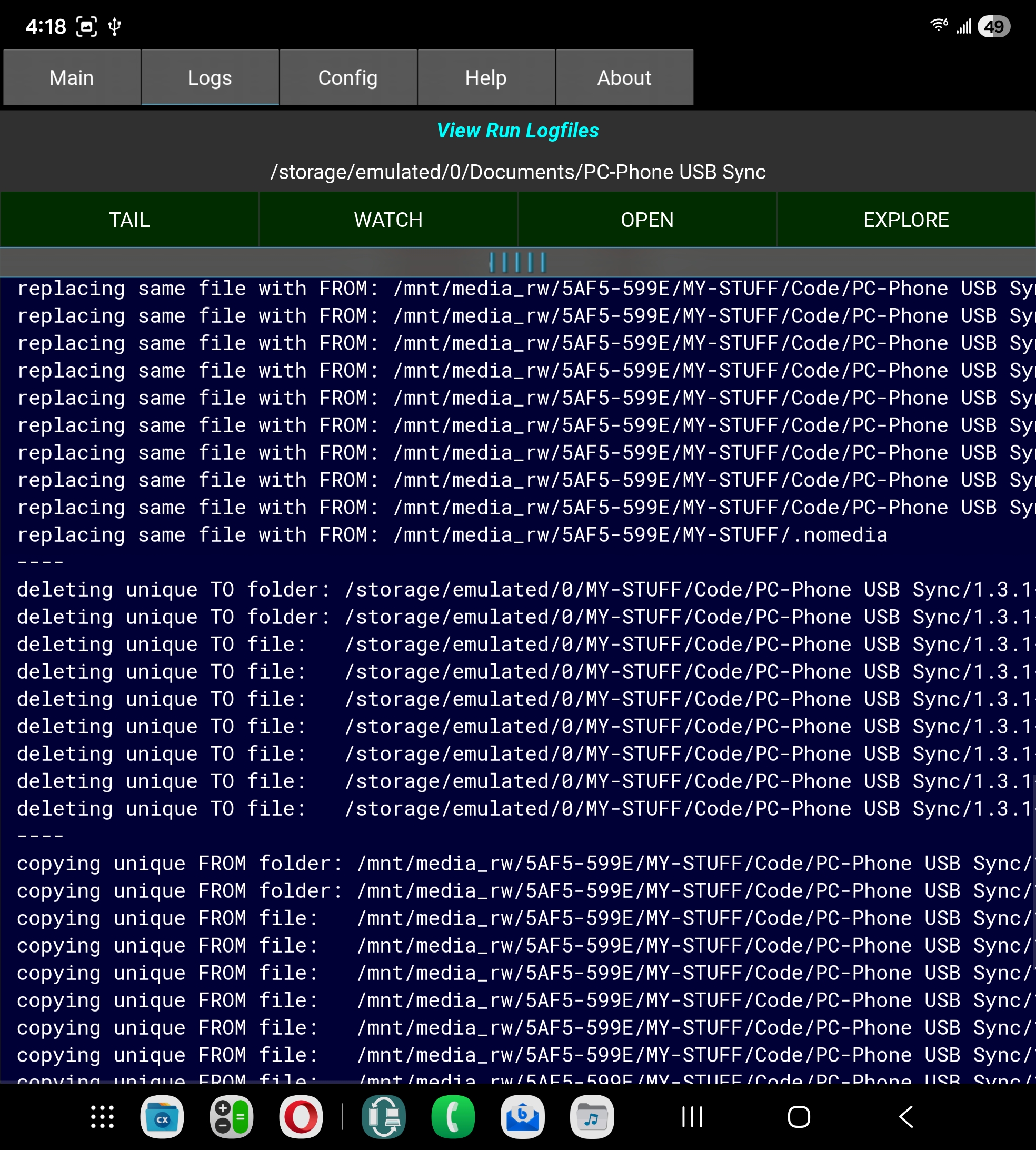Open the PC-Phone USB Sync app icon
Screen dimensions: 1036x1150
pyautogui.click(x=384, y=1117)
